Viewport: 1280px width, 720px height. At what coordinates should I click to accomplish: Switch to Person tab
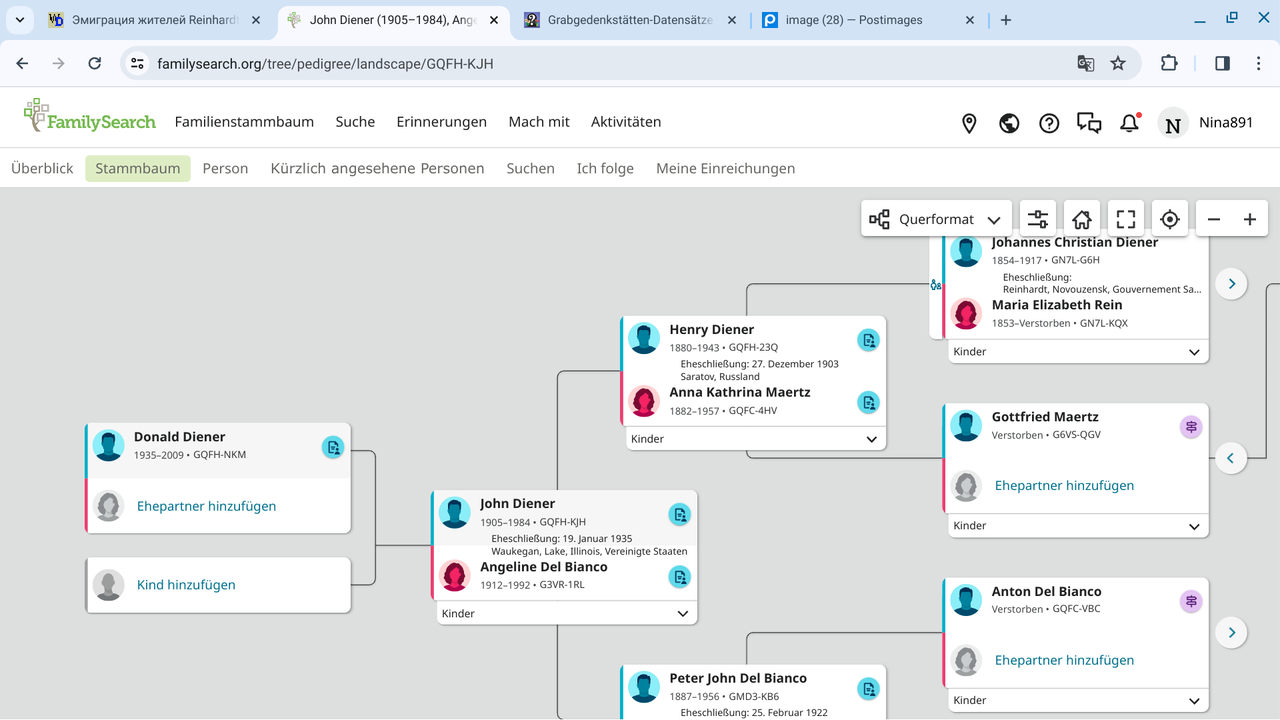pos(225,168)
